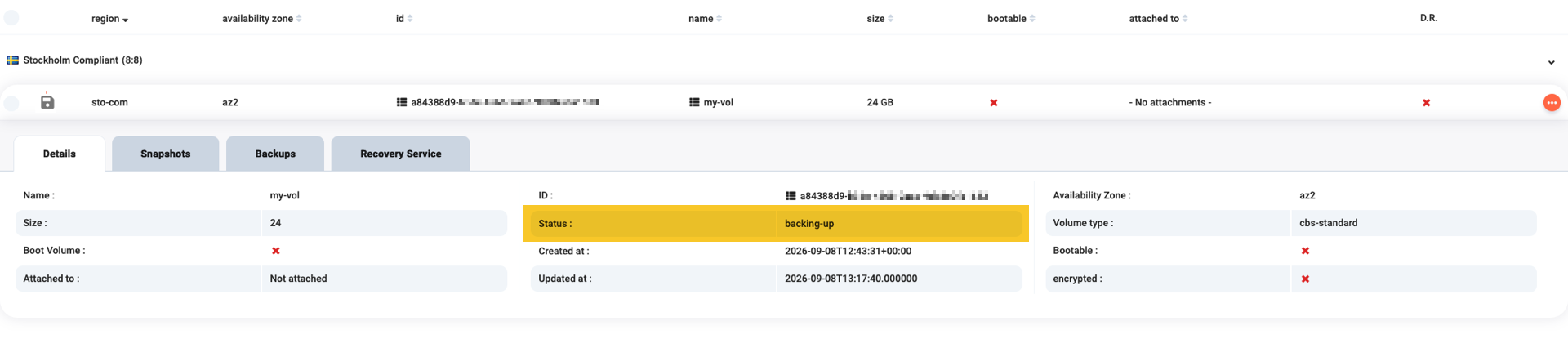Sort by size column
Viewport: 1568px width, 339px height.
(880, 19)
